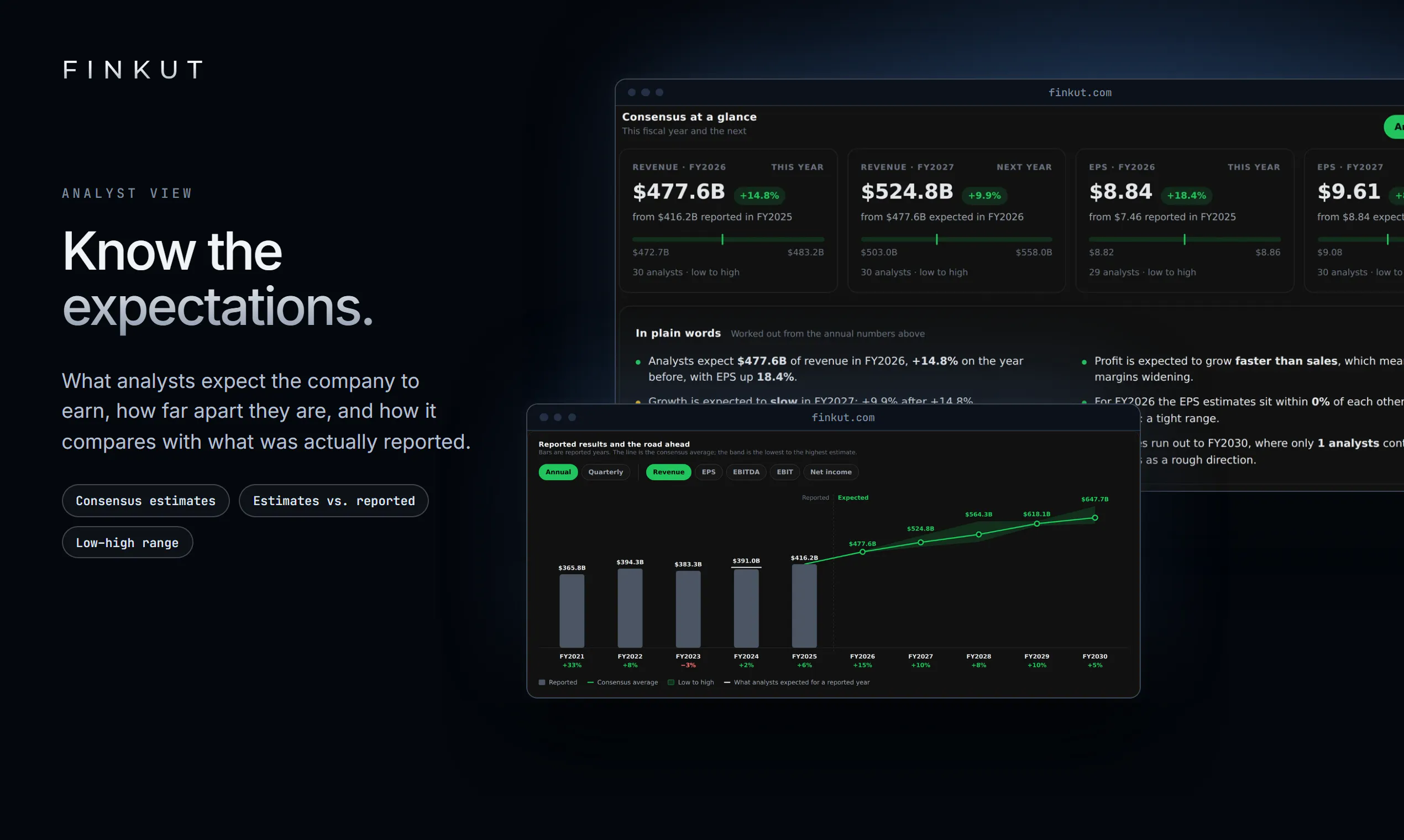The height and width of the screenshot is (840, 1404).
Task: Click the Reported legend square
Action: 542,682
